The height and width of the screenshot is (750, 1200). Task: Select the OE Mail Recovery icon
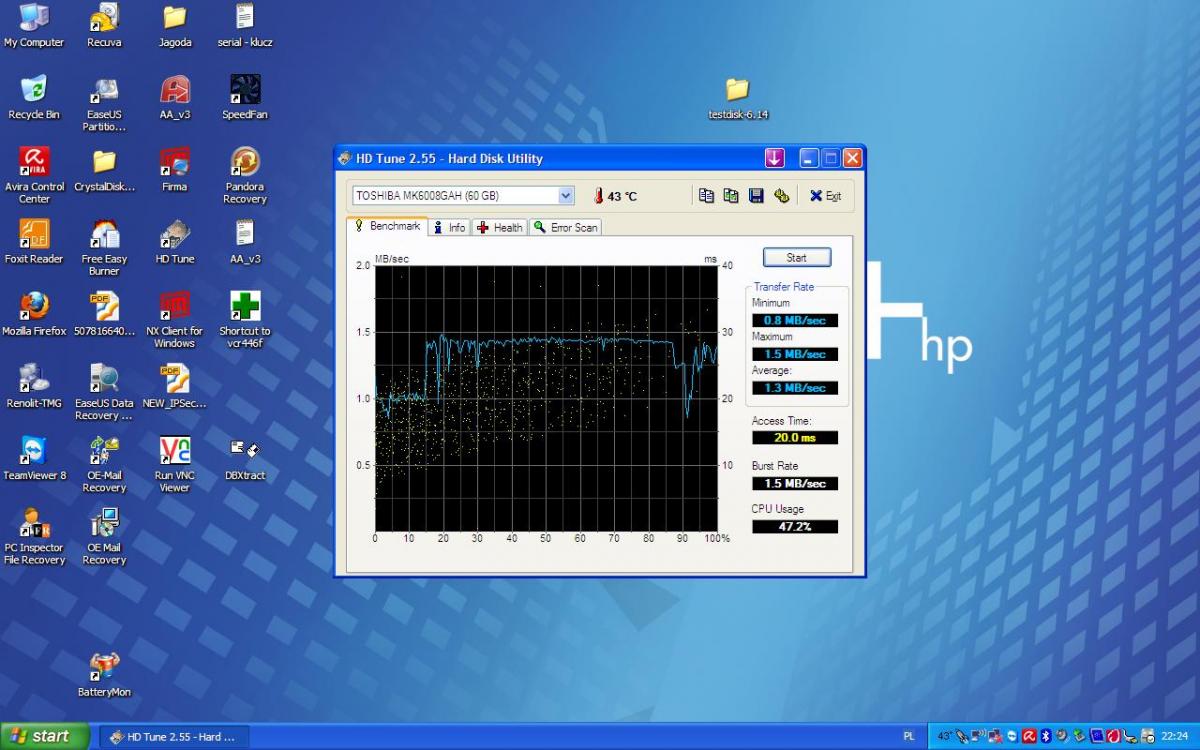[104, 536]
